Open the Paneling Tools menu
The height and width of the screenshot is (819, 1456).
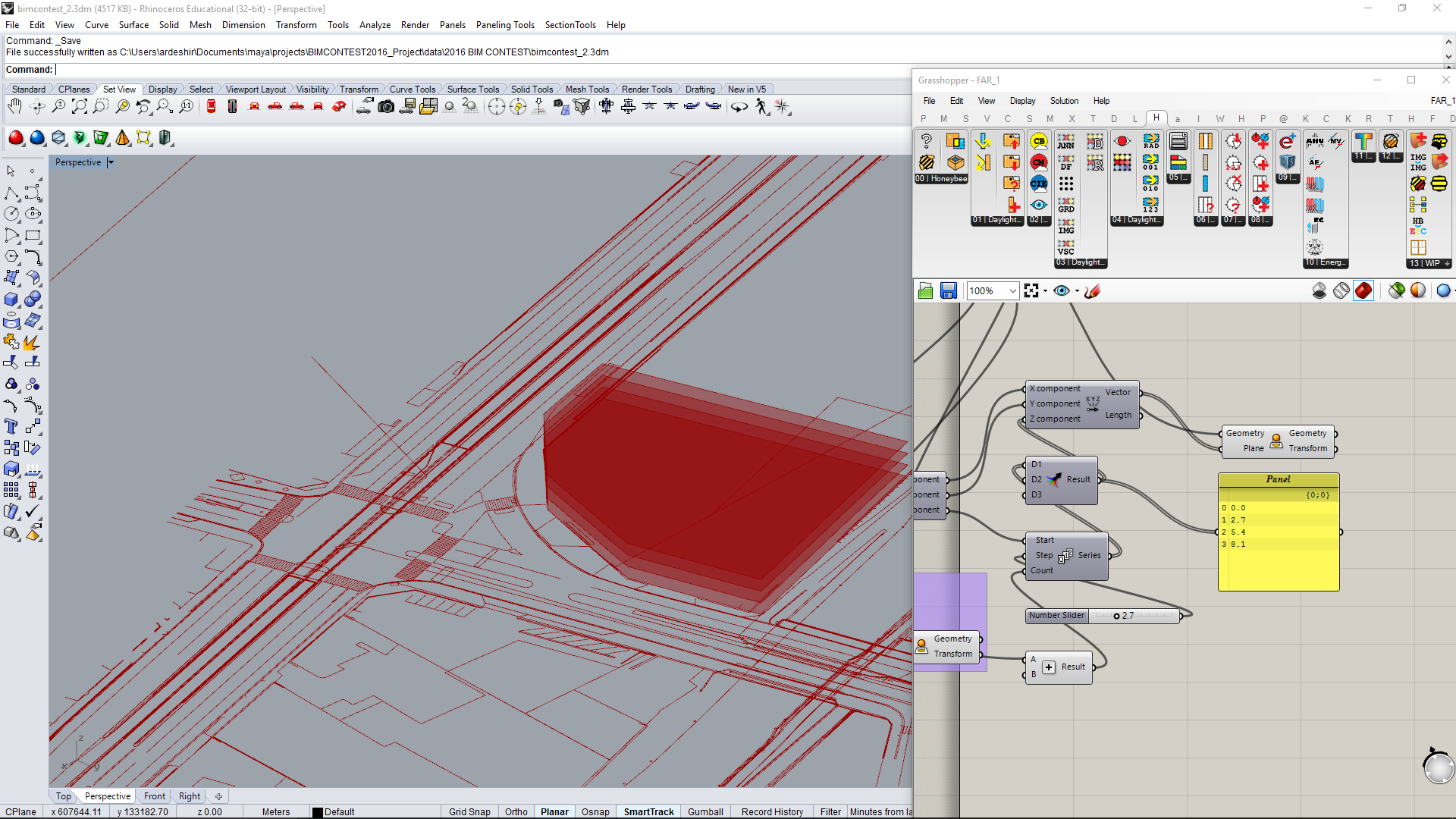pos(505,25)
